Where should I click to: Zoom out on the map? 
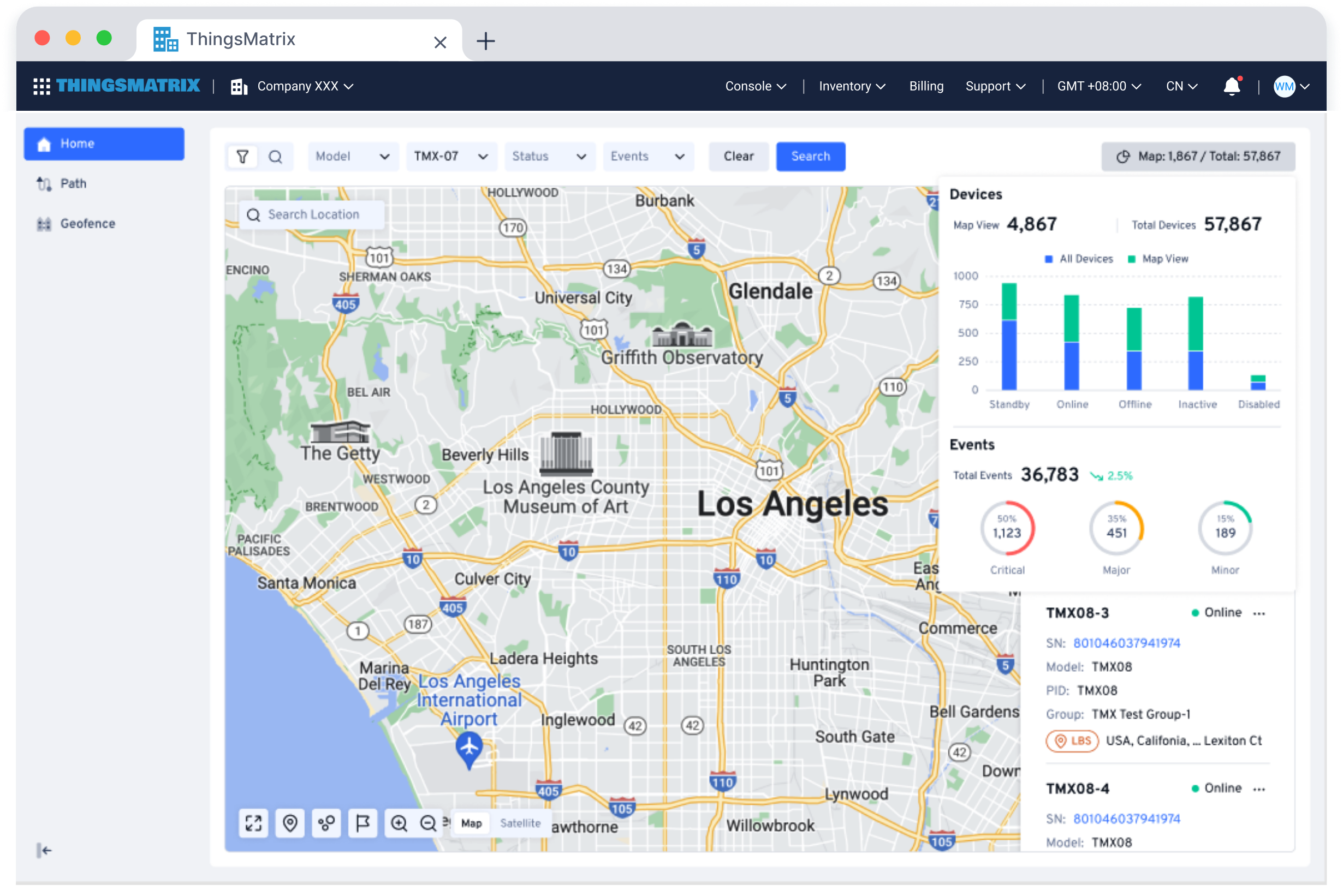click(428, 823)
